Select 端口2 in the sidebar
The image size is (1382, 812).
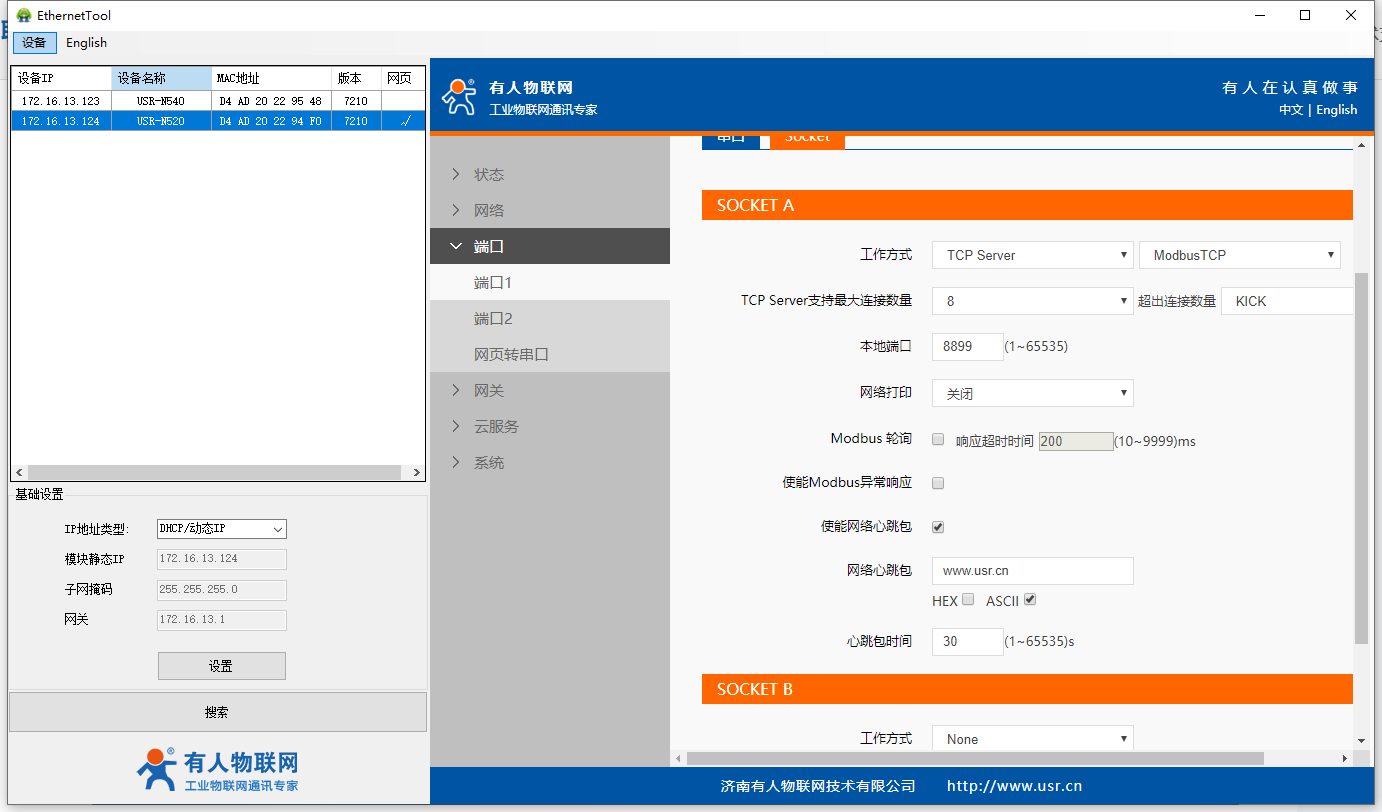coord(493,319)
